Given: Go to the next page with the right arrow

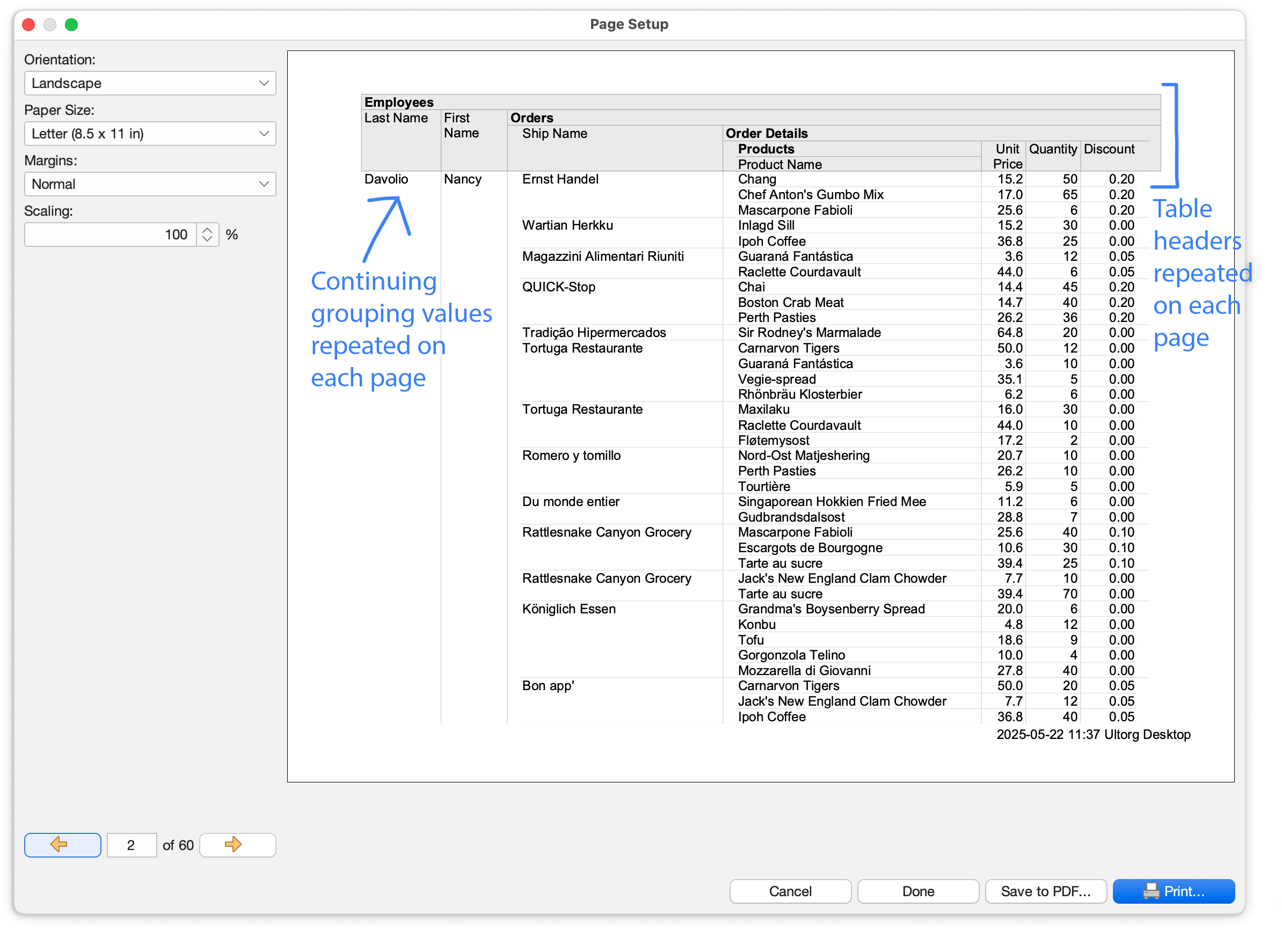Looking at the screenshot, I should tap(237, 845).
